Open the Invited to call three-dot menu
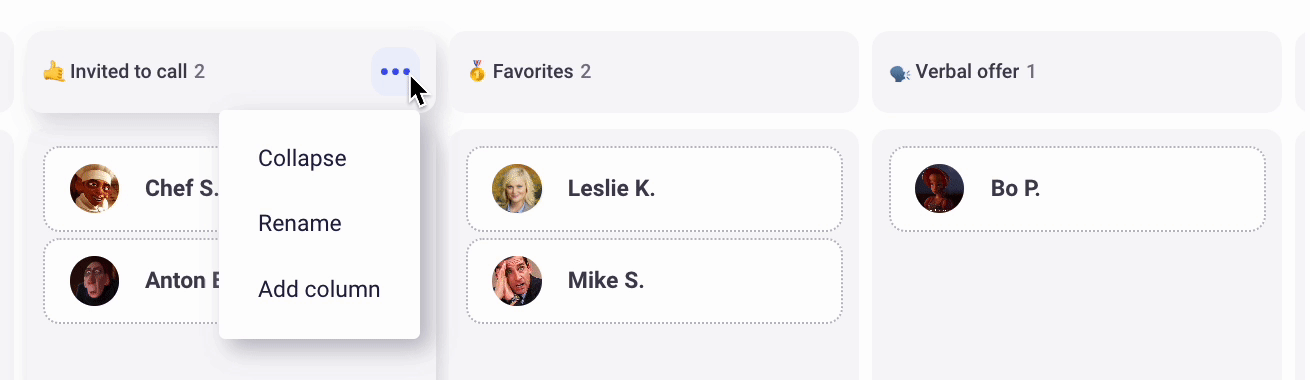This screenshot has height=380, width=1310. (x=395, y=72)
